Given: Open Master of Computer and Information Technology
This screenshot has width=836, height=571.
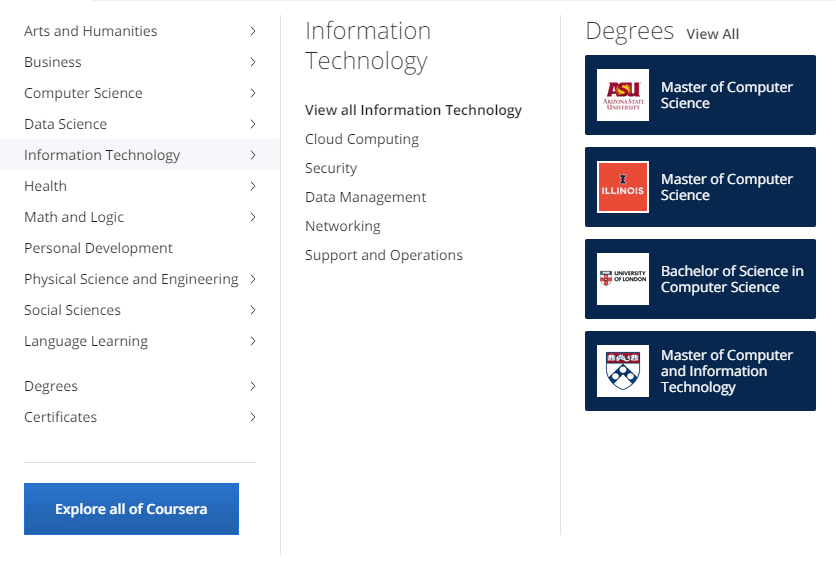Looking at the screenshot, I should pos(700,371).
